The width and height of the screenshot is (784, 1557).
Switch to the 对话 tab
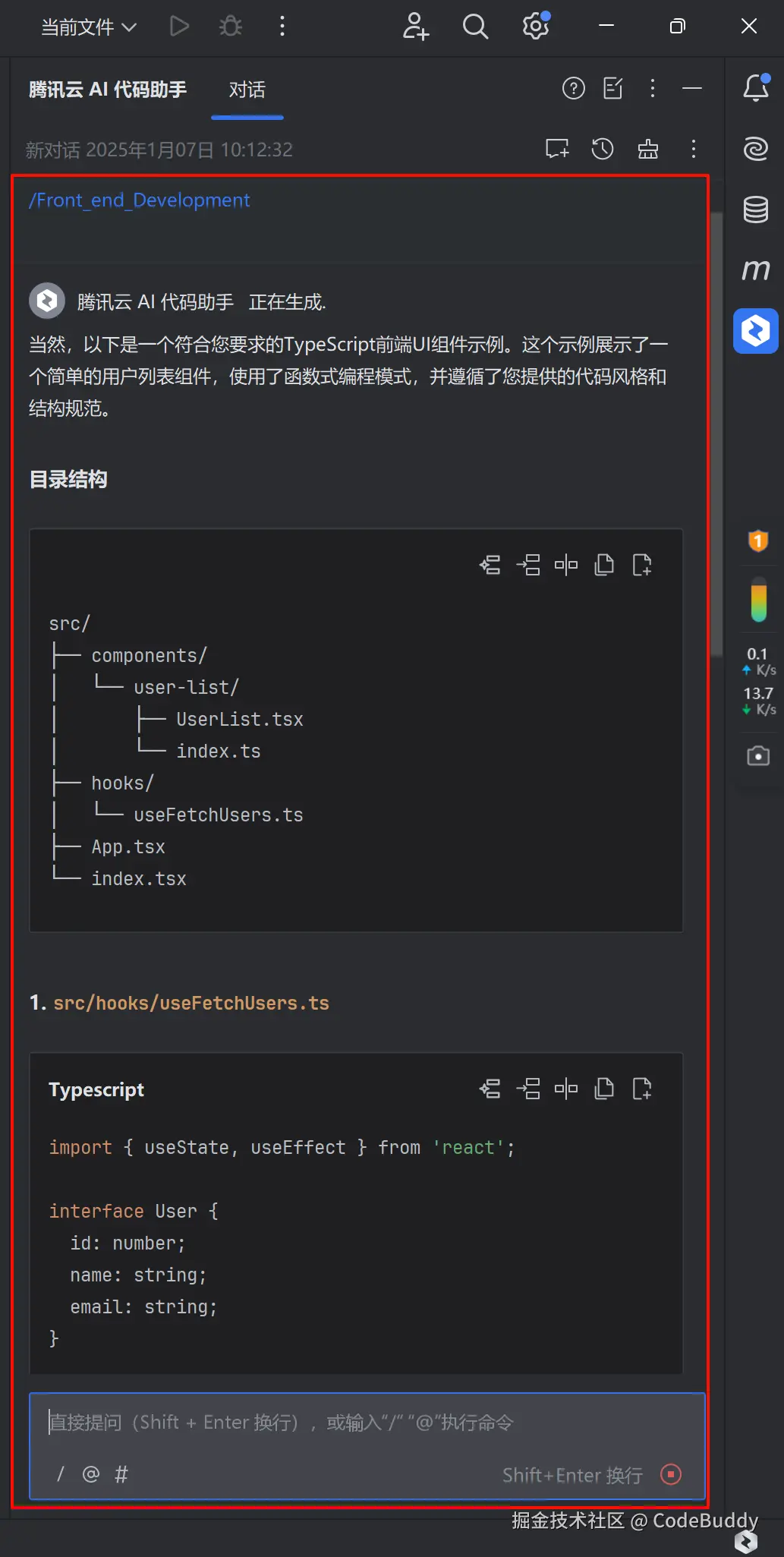247,90
